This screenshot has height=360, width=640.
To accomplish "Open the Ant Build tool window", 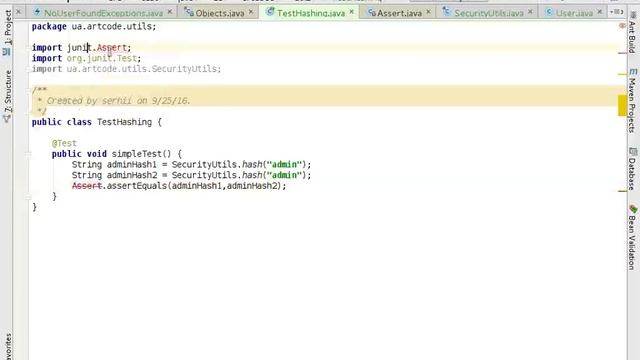I will (x=632, y=37).
